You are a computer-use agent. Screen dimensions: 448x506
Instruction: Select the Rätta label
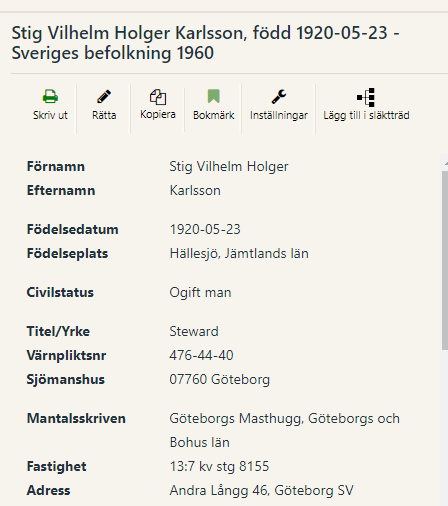[104, 115]
